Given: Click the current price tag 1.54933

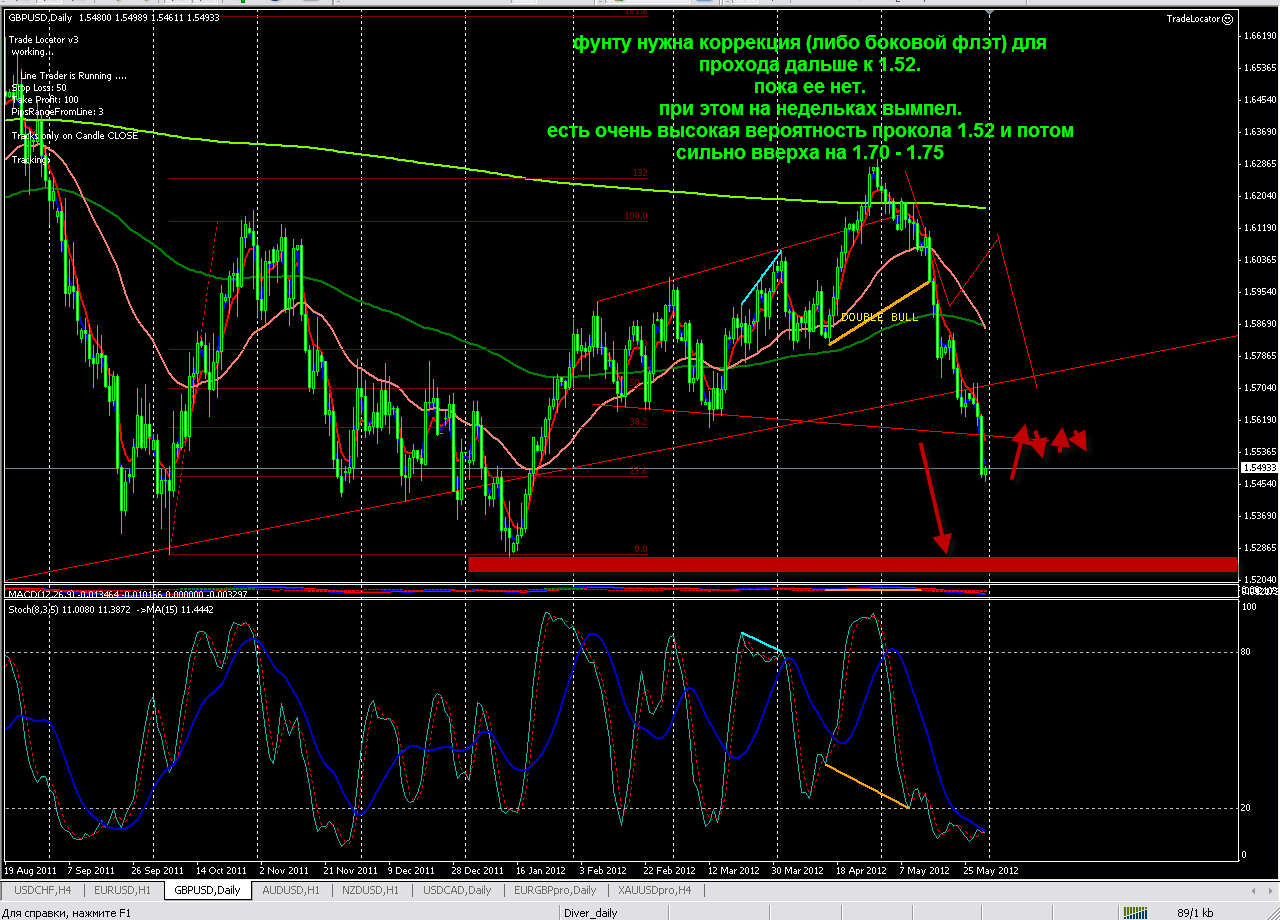Looking at the screenshot, I should click(1259, 468).
